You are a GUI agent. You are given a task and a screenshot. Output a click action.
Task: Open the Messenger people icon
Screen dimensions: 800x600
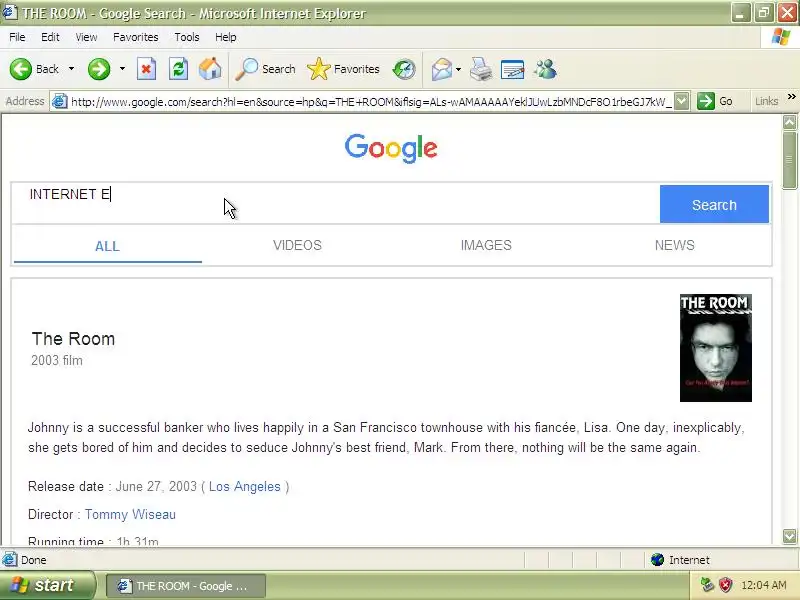pos(545,69)
